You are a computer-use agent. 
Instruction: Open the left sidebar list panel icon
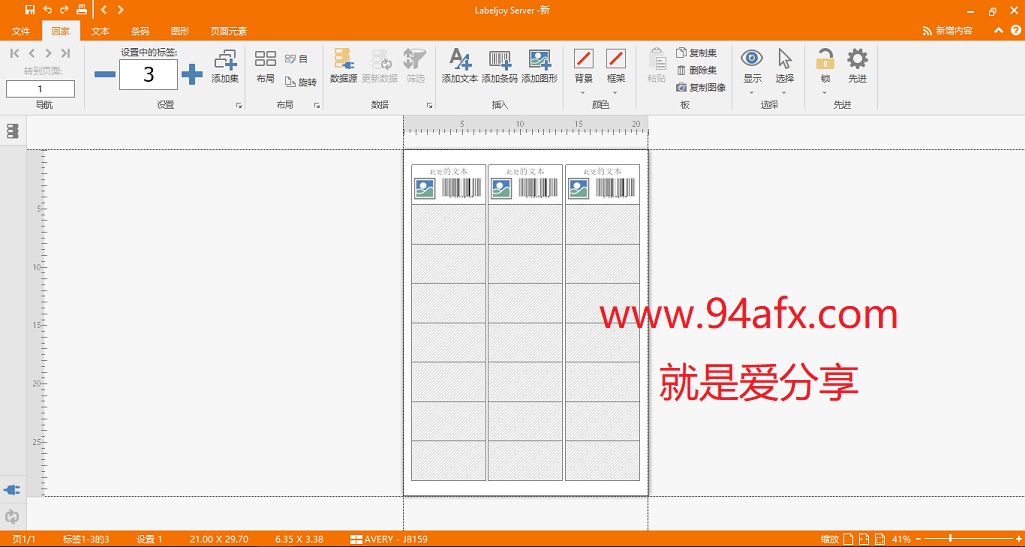12,131
